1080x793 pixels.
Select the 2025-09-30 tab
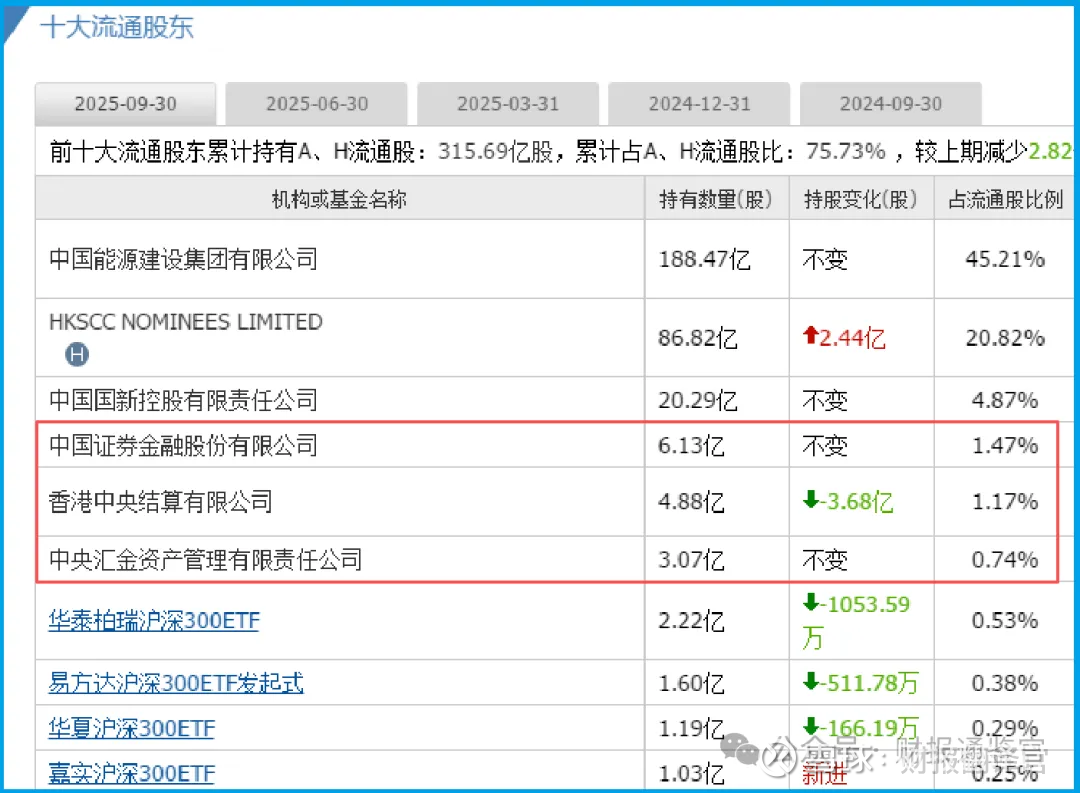pos(125,104)
